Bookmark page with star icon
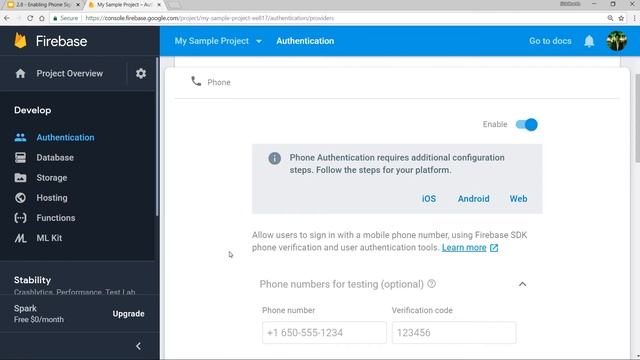Image resolution: width=640 pixels, height=360 pixels. 621,18
